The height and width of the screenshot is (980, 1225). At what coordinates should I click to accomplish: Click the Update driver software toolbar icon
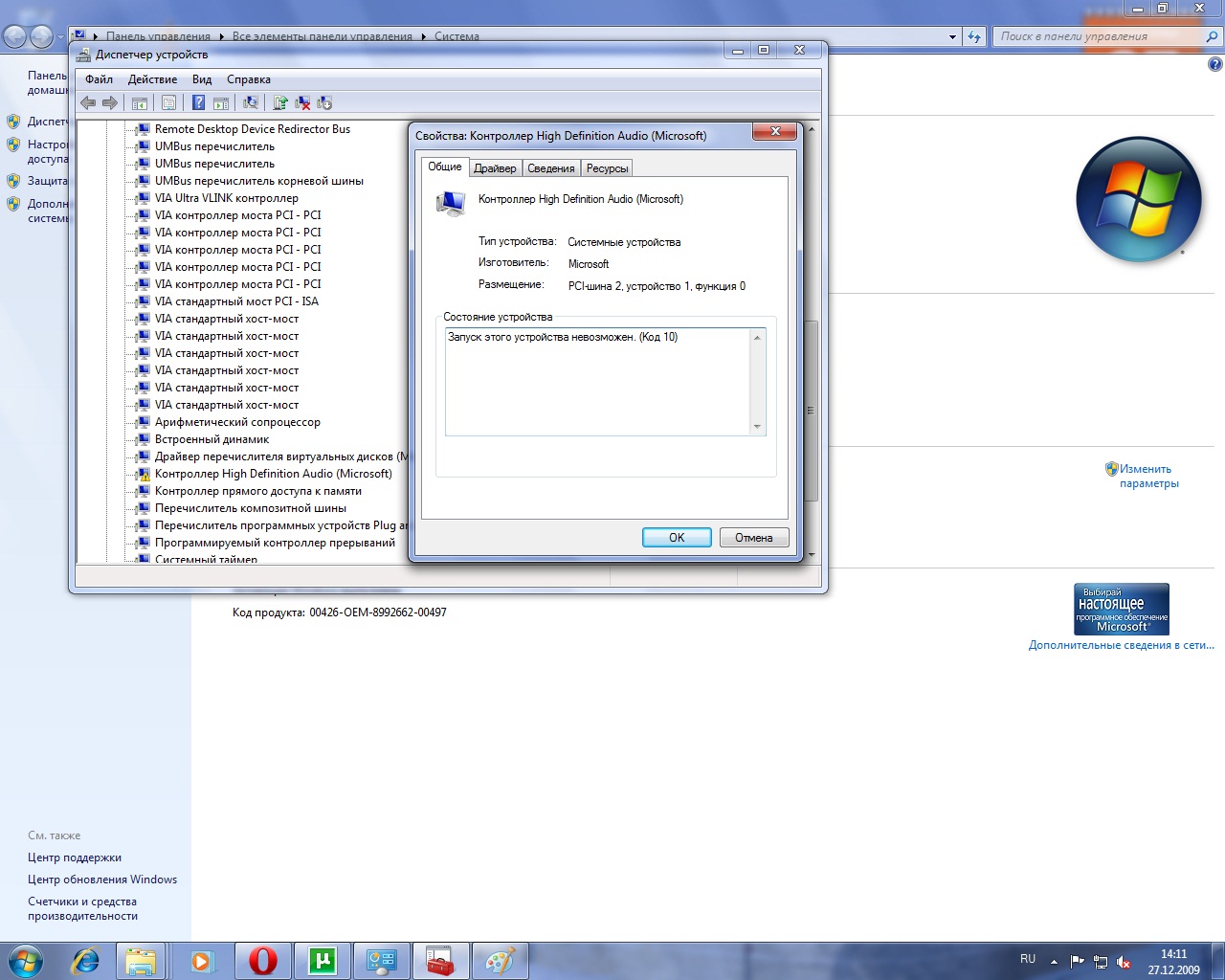pos(280,102)
